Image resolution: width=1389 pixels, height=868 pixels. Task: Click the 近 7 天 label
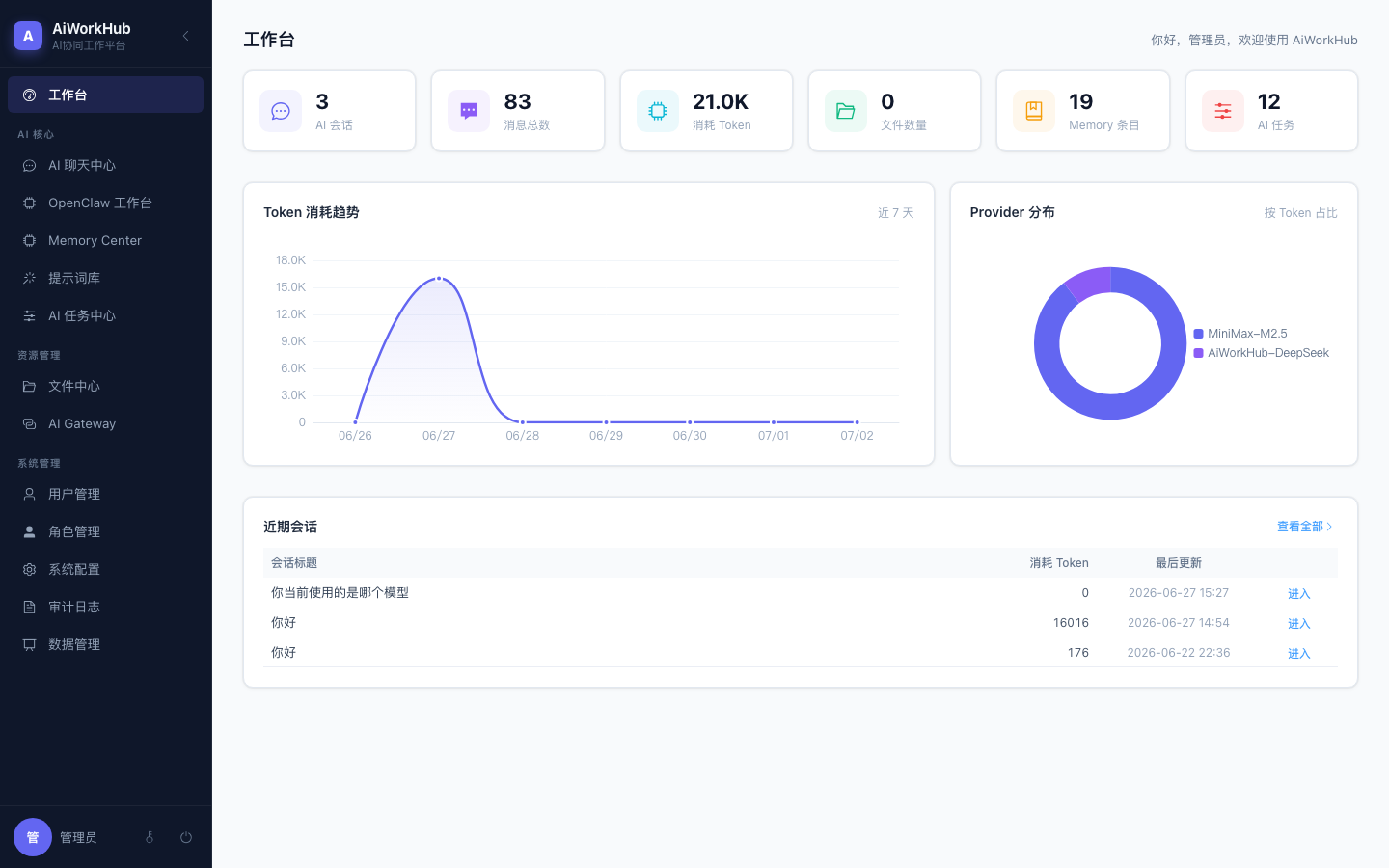[896, 213]
